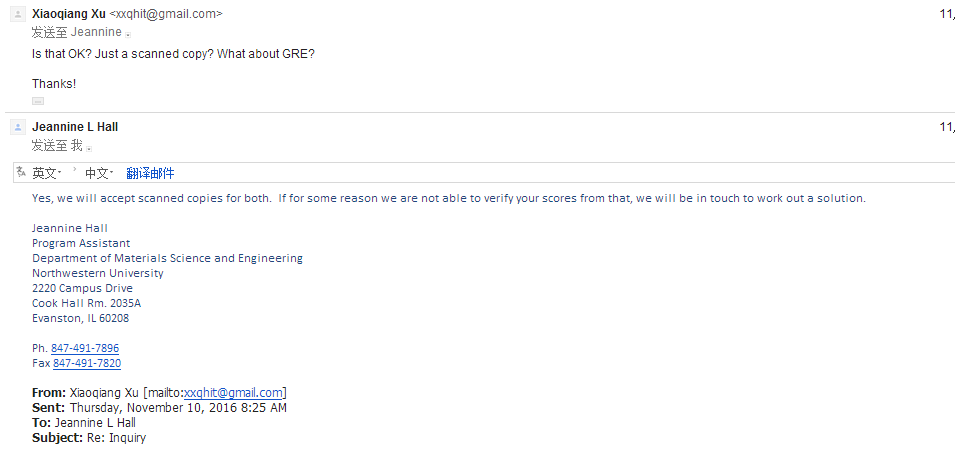The width and height of the screenshot is (955, 450).
Task: Click the arrow between the language selectors
Action: click(74, 172)
